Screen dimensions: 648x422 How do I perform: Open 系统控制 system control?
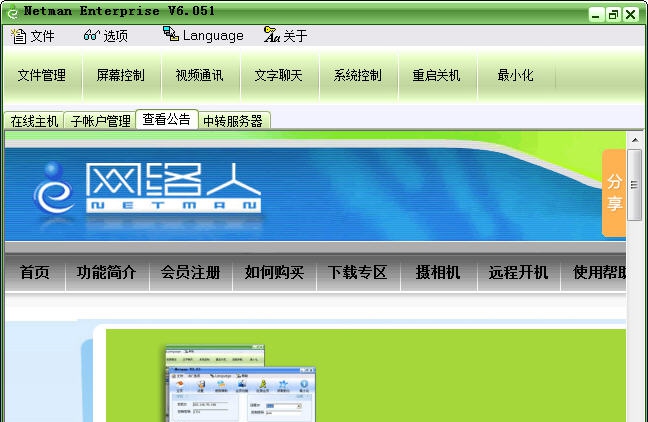click(357, 76)
